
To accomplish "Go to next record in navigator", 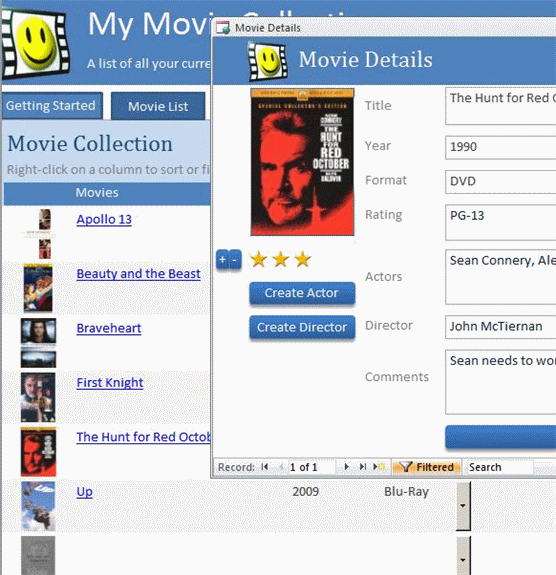I will point(346,467).
